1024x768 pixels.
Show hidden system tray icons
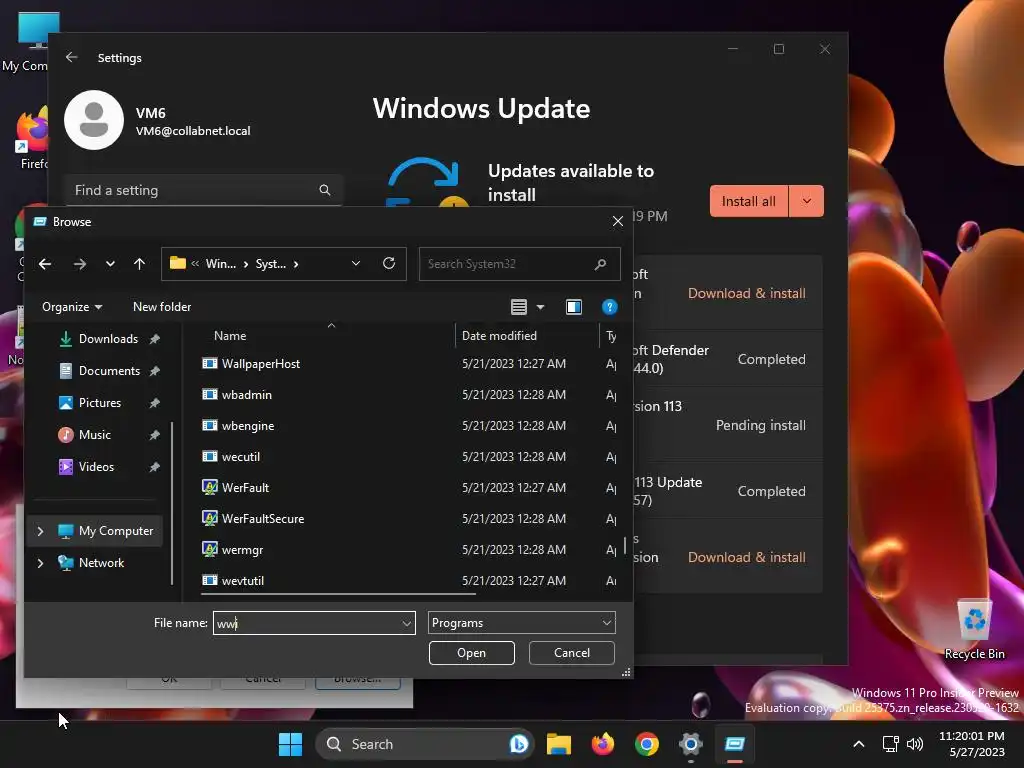(859, 744)
